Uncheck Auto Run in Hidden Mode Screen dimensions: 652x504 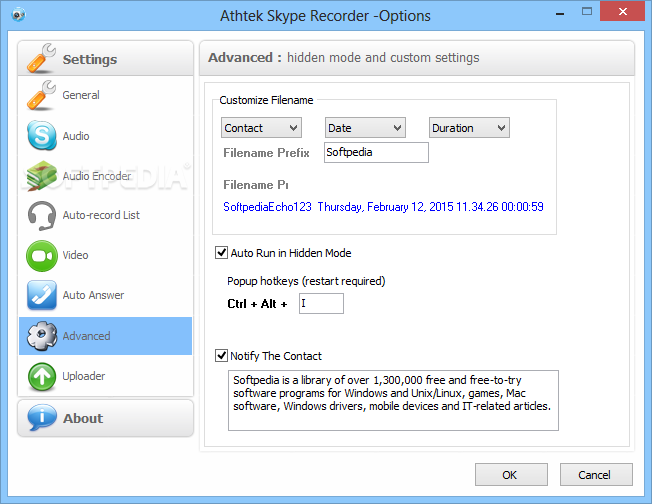pyautogui.click(x=221, y=253)
